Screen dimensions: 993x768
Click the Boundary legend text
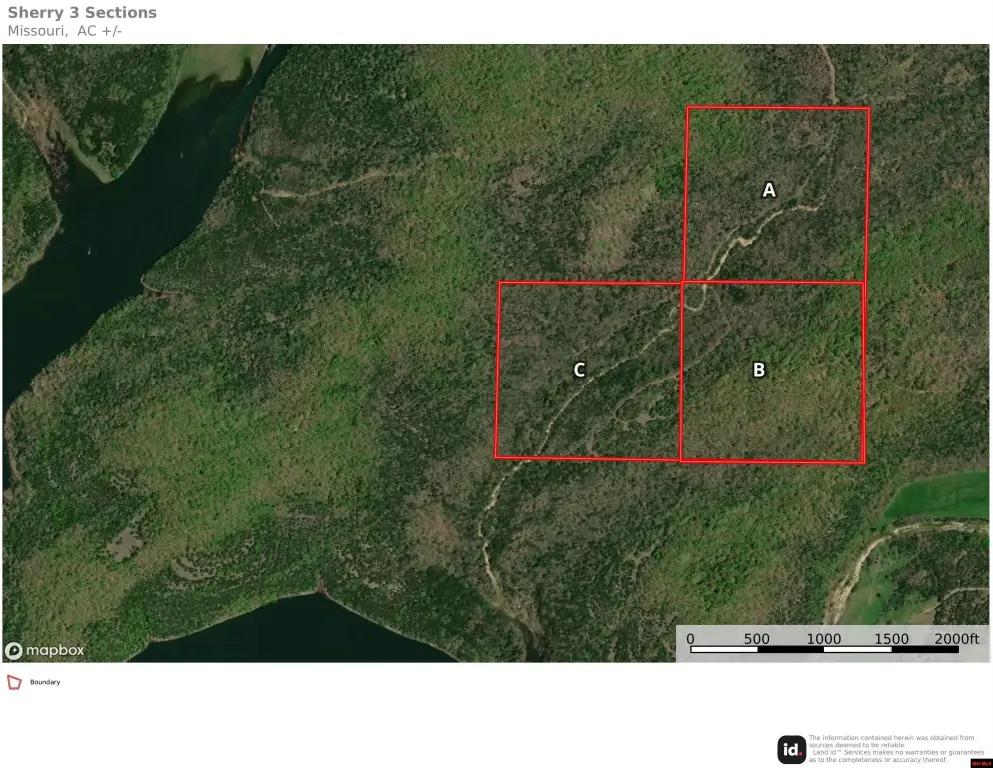coord(45,682)
